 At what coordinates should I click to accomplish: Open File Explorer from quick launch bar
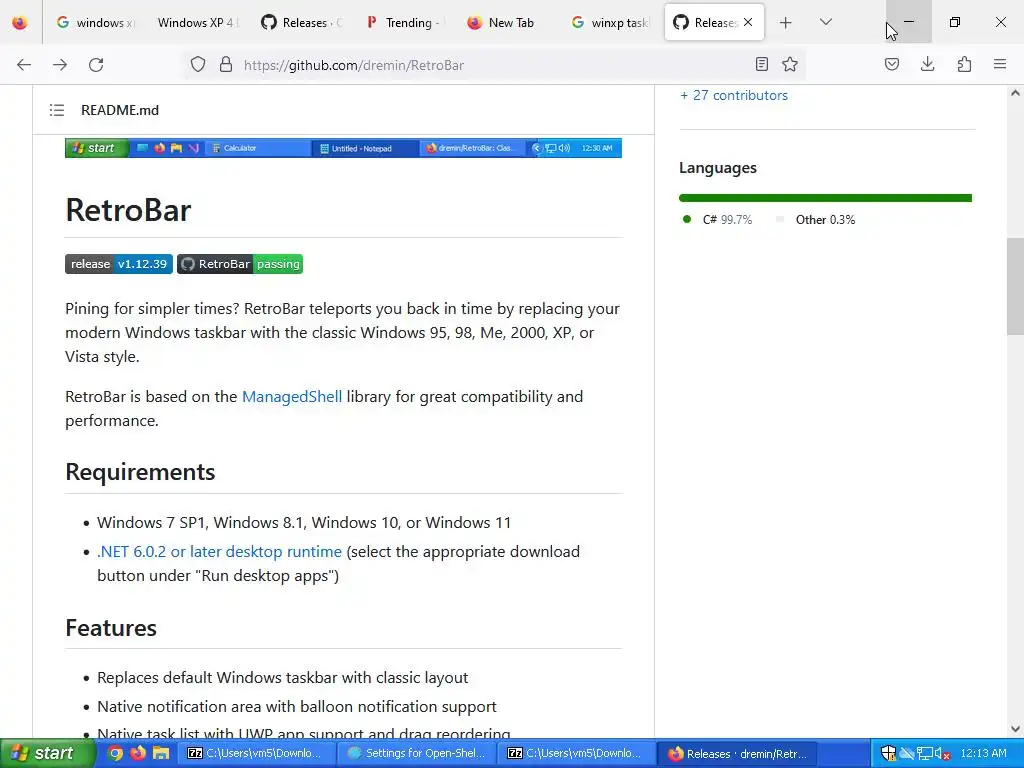(161, 754)
